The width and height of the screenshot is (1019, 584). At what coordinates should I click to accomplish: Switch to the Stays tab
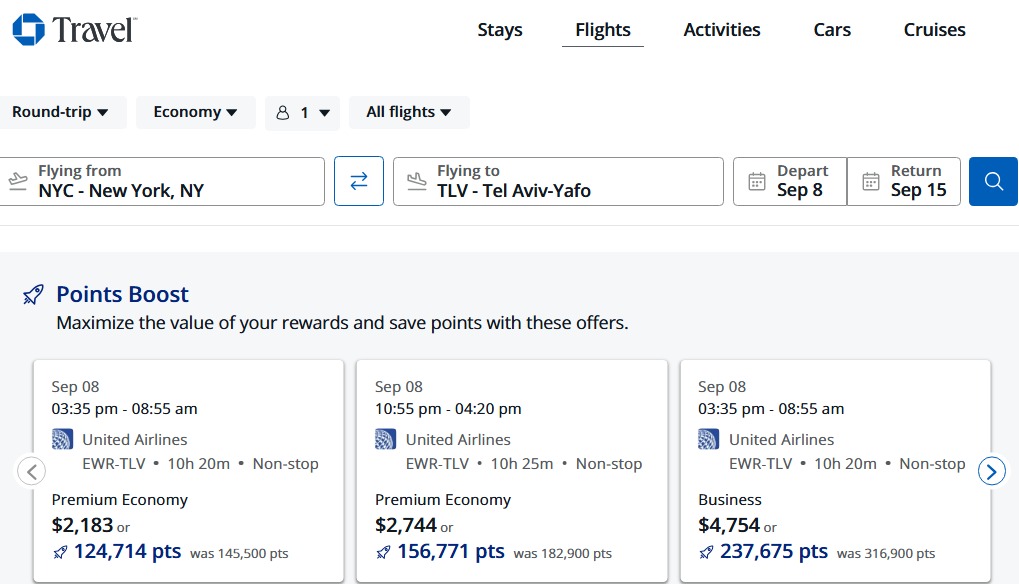(500, 30)
